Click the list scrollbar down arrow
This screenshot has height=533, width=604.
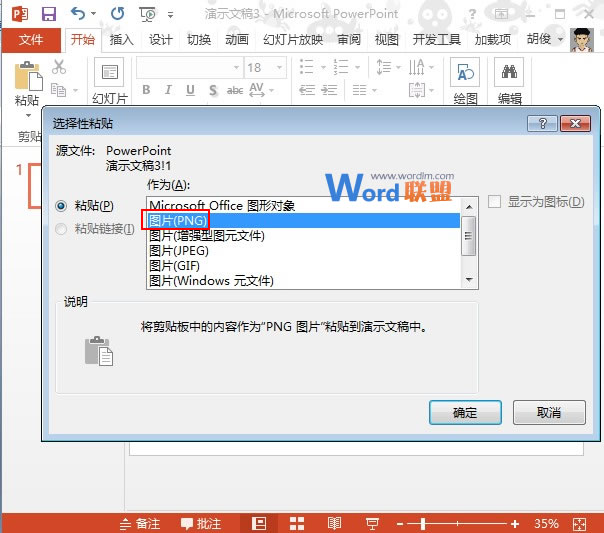tap(469, 280)
